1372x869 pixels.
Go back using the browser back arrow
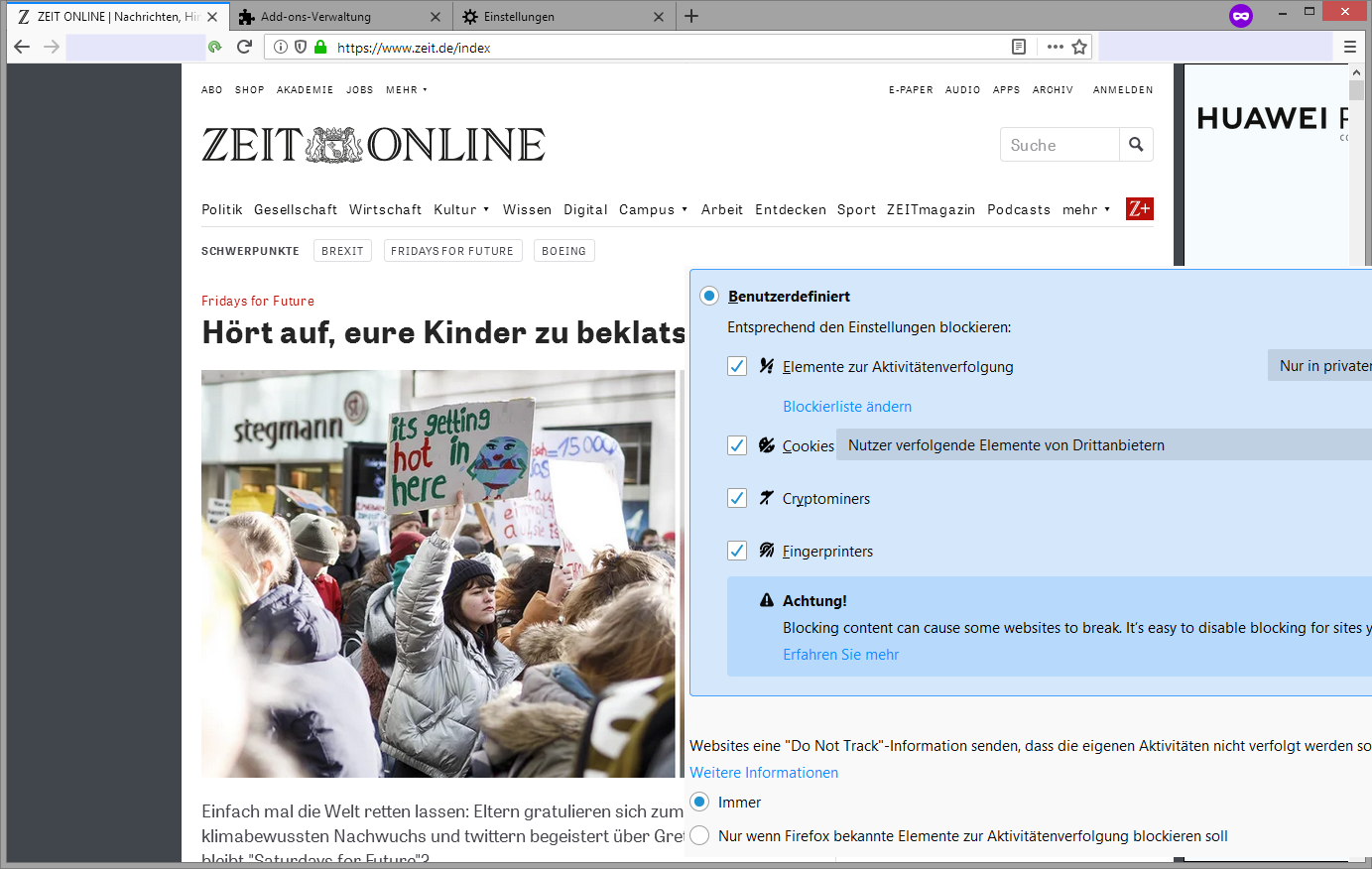pos(23,47)
